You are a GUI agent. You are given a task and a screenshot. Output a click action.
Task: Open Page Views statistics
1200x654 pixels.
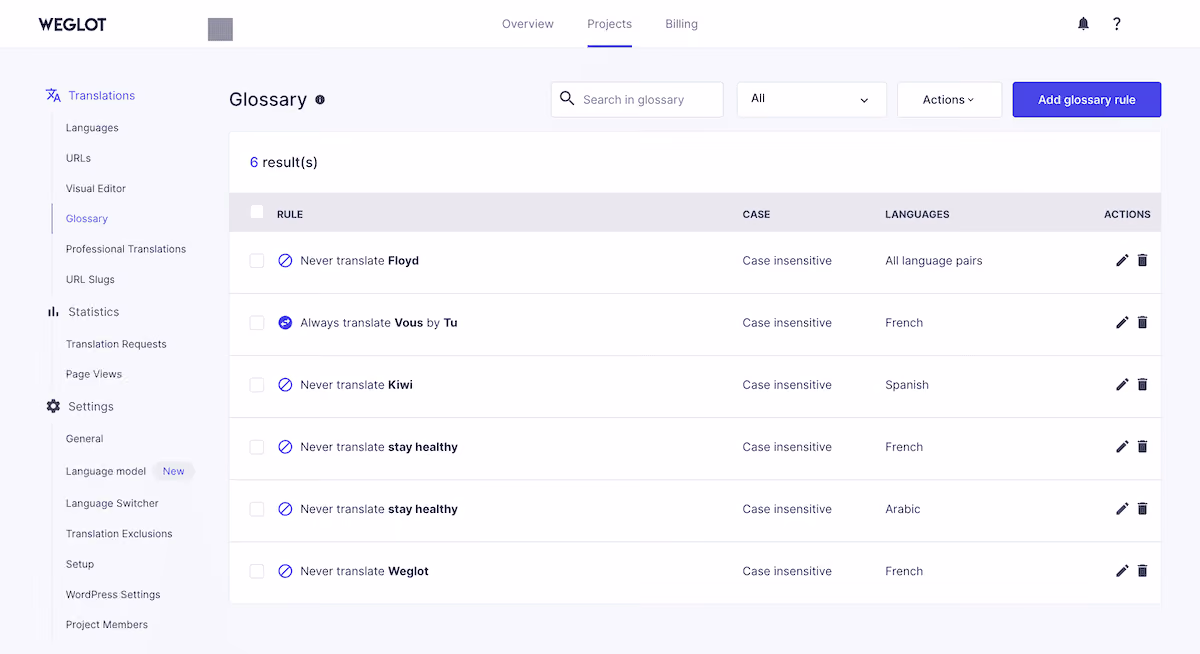click(x=94, y=374)
